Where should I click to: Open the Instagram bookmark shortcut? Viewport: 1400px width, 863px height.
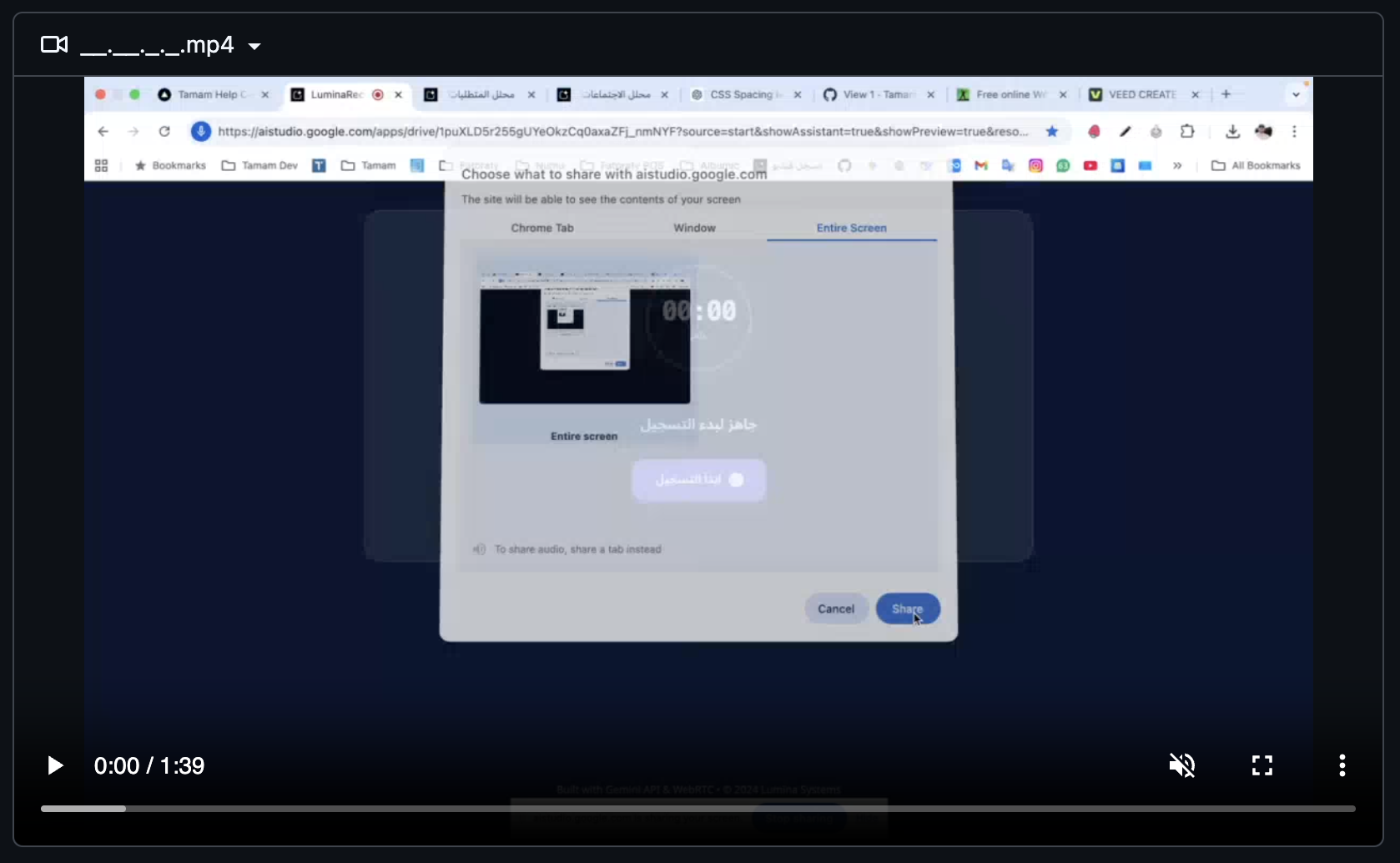pos(1035,165)
